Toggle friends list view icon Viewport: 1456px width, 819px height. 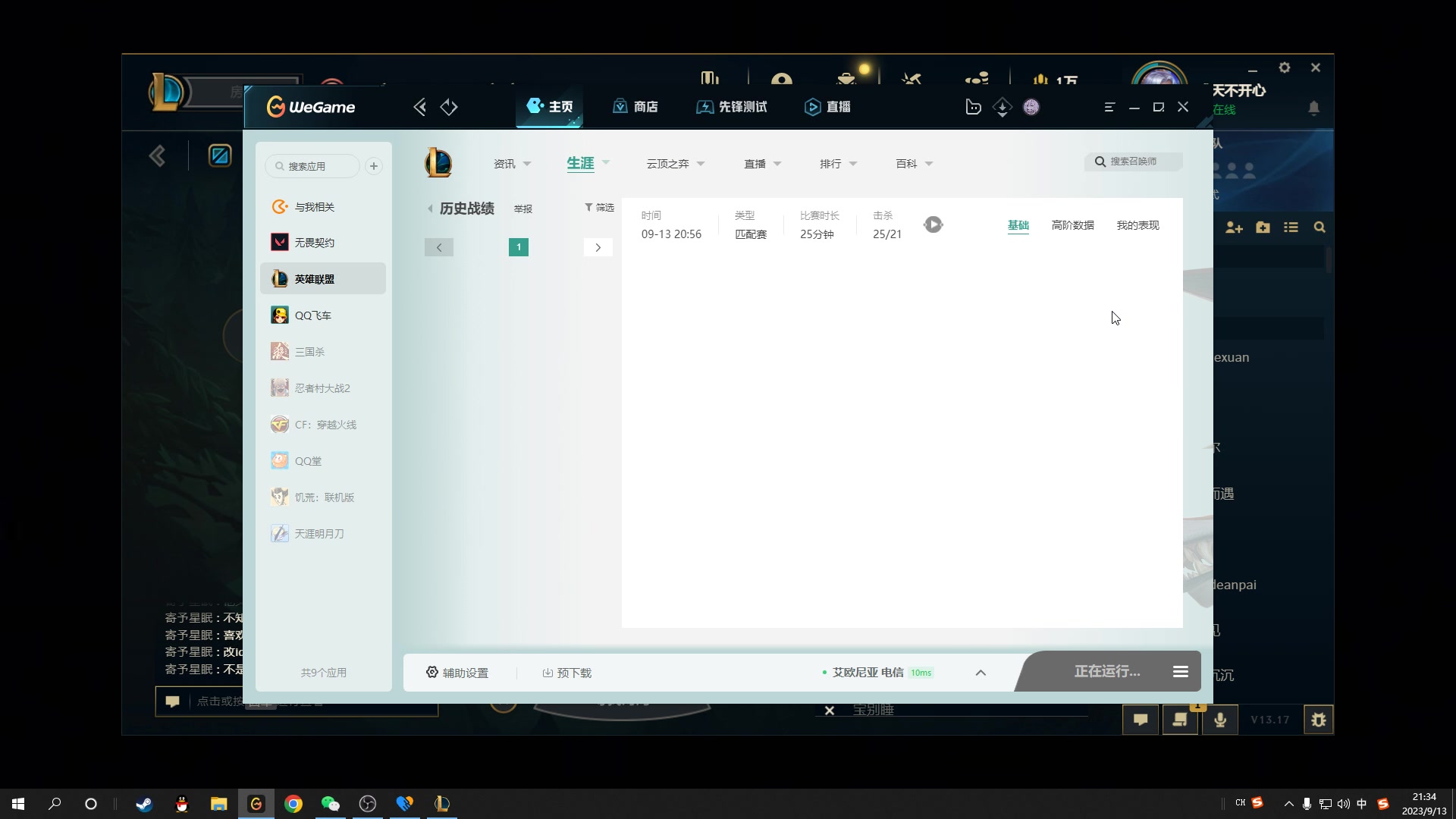pos(1291,227)
